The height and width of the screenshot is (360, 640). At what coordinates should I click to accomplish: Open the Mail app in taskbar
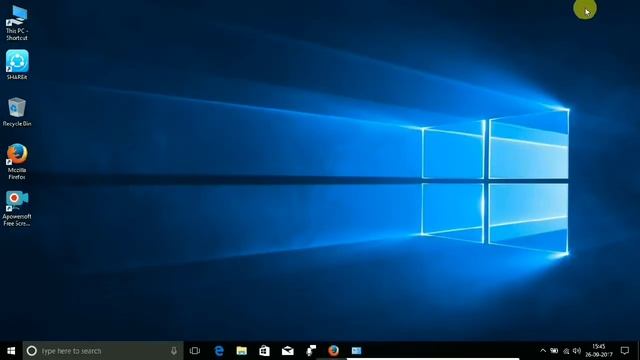click(x=288, y=351)
